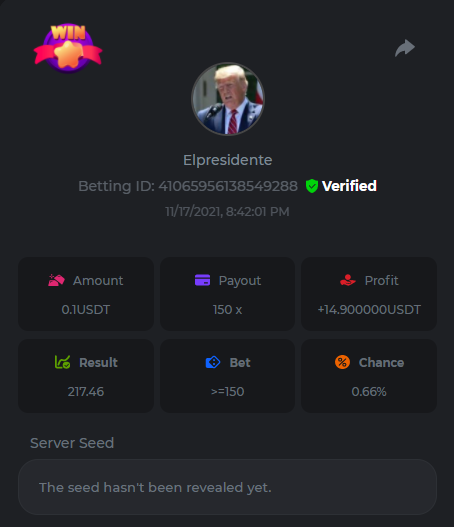Click the Server Seed field

(228, 487)
